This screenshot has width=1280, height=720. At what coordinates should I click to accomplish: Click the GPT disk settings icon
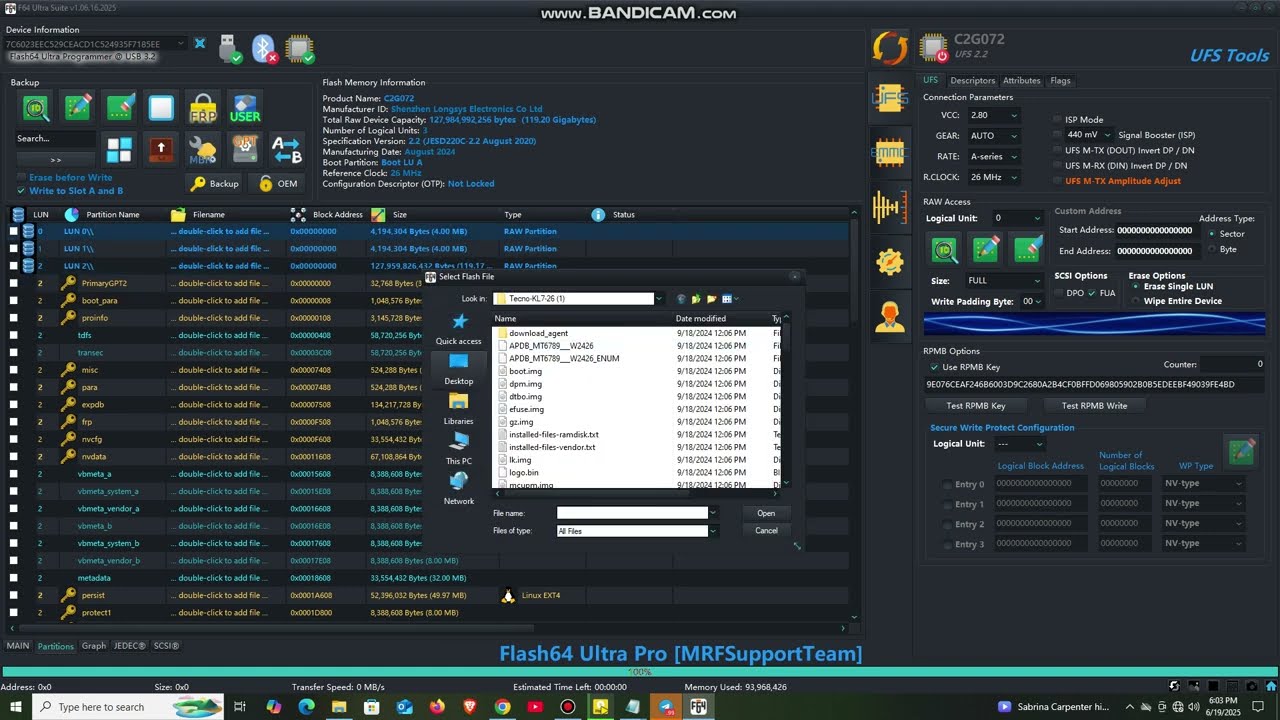pyautogui.click(x=245, y=150)
